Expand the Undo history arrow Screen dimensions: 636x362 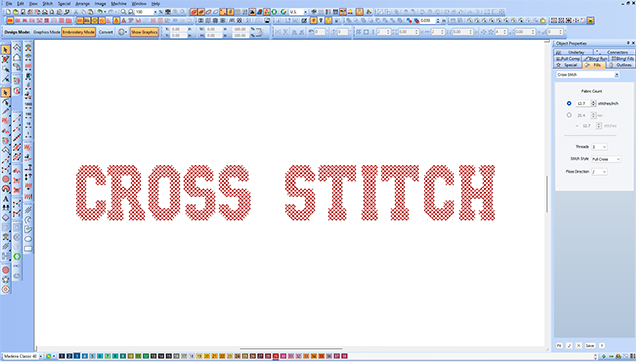104,12
